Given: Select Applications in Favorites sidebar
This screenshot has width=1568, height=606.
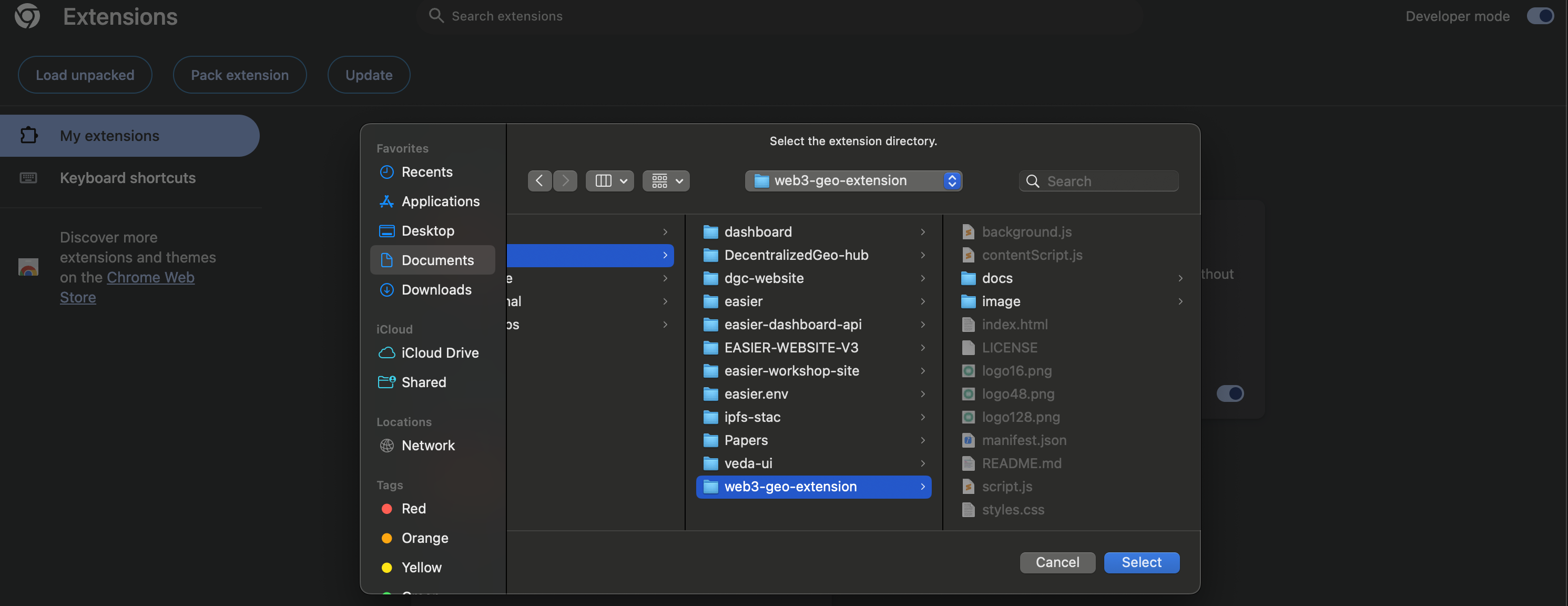Looking at the screenshot, I should 433,201.
